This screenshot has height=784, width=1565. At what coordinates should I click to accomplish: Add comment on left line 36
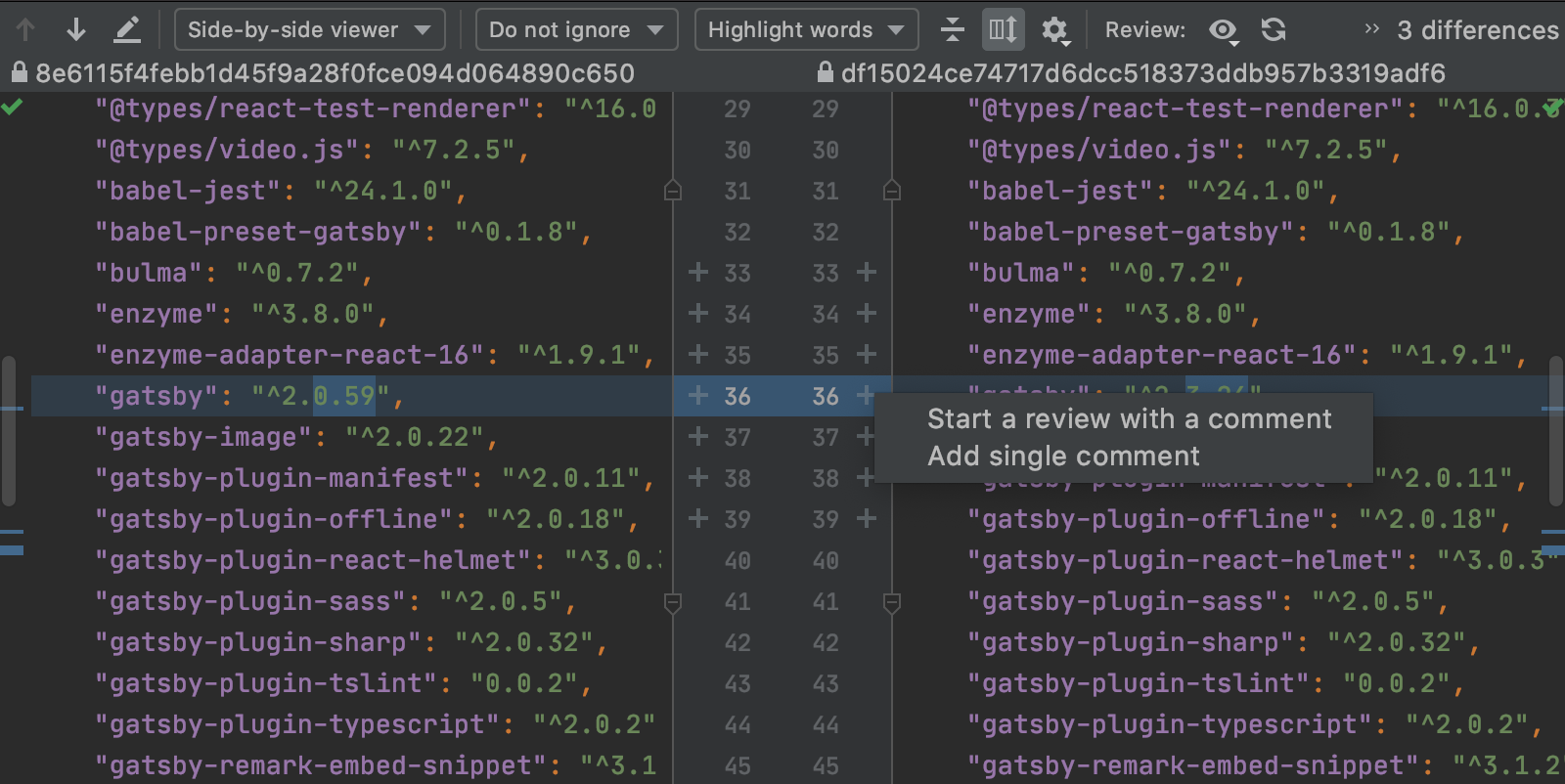click(698, 395)
